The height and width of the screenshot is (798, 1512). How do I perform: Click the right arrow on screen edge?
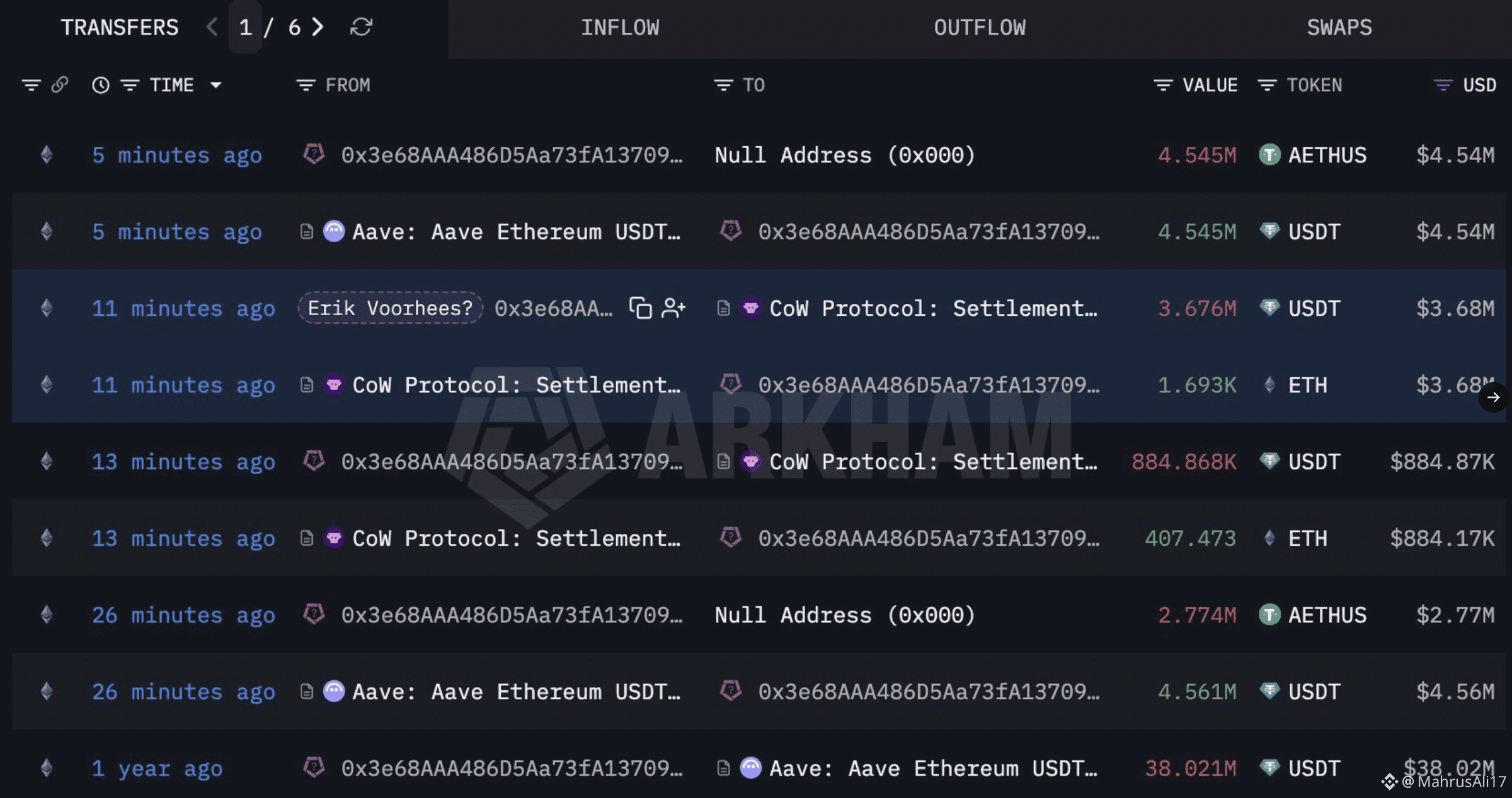1494,398
